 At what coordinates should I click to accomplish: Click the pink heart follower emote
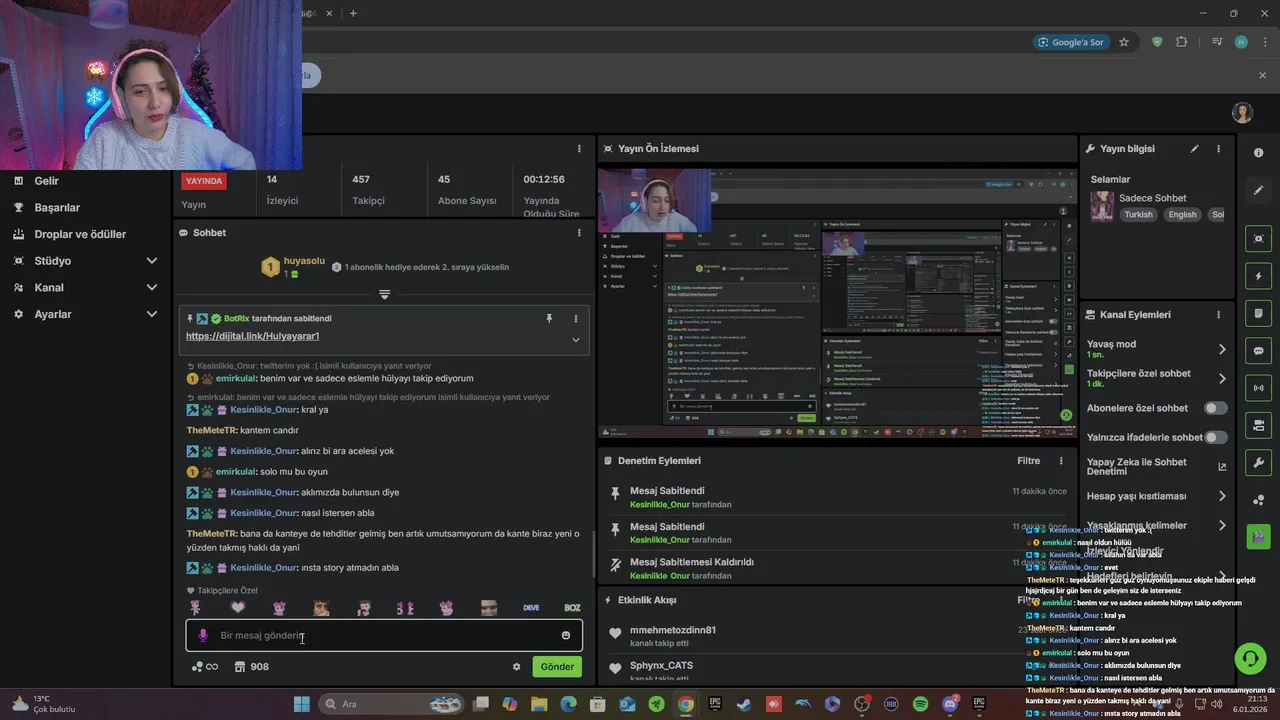point(237,607)
